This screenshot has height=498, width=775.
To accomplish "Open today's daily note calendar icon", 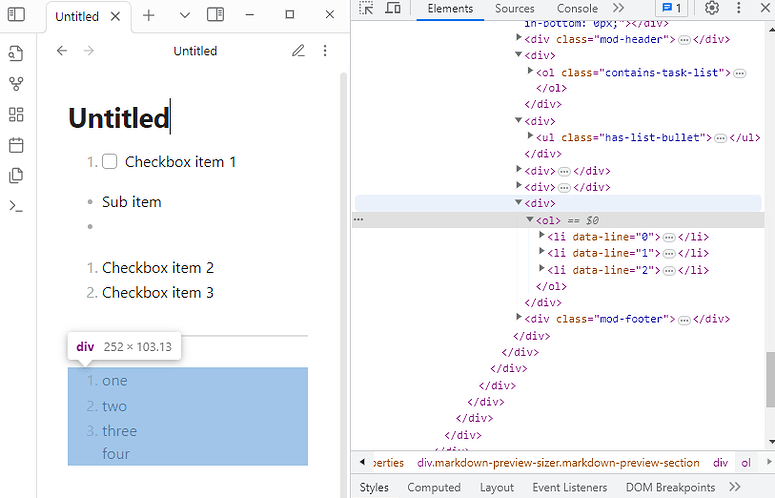I will [16, 145].
